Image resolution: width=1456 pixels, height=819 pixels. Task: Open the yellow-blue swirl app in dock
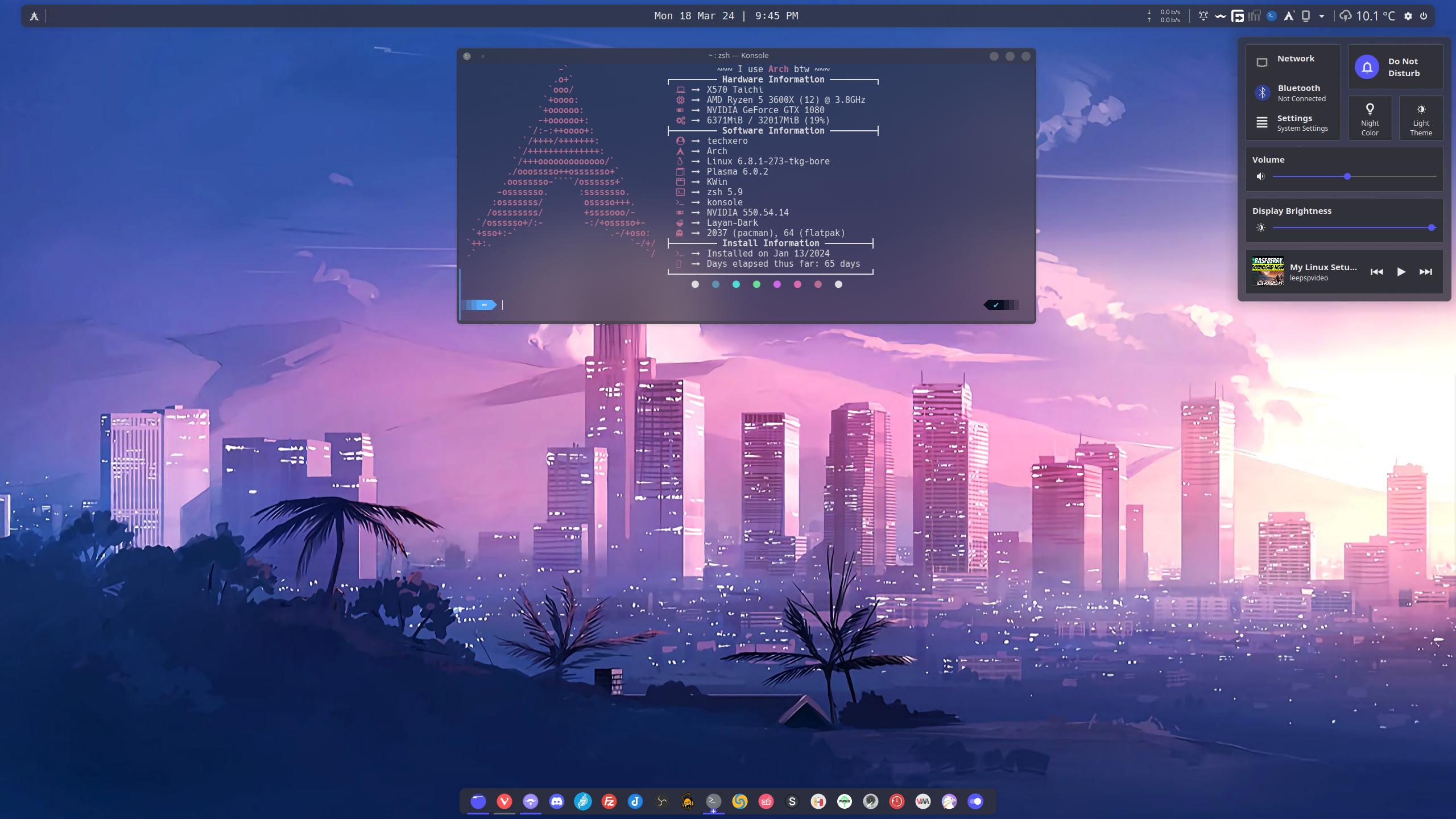point(740,801)
